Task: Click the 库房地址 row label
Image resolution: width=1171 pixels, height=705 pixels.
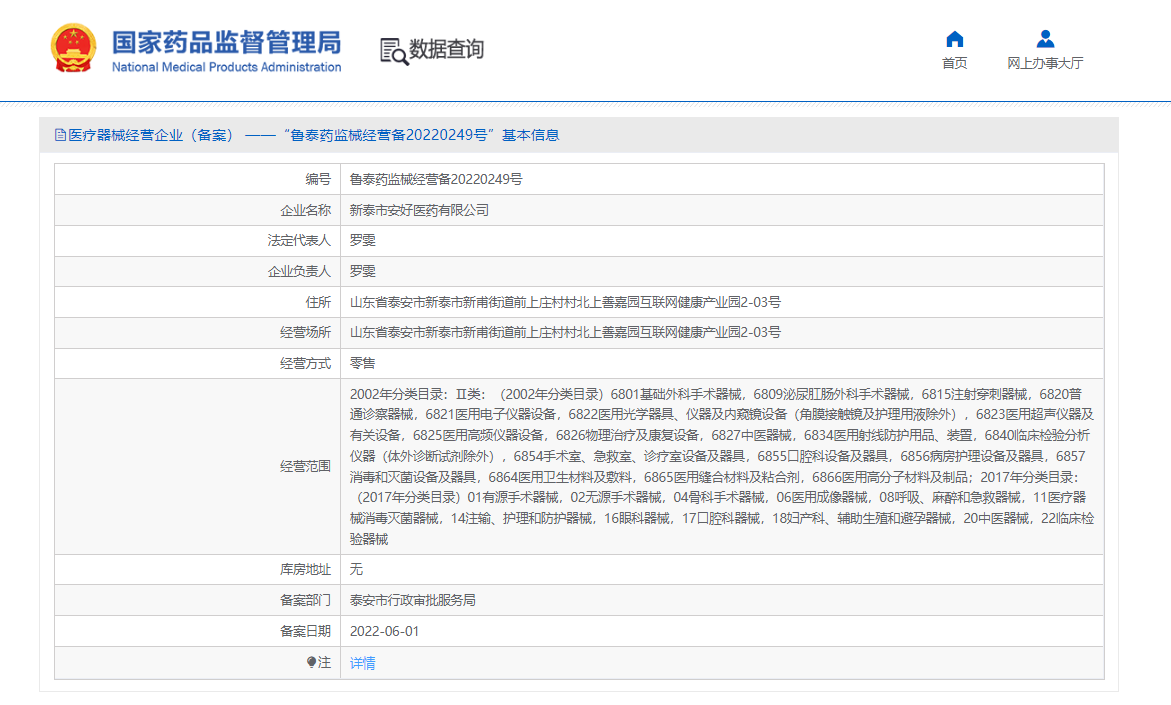Action: 305,570
